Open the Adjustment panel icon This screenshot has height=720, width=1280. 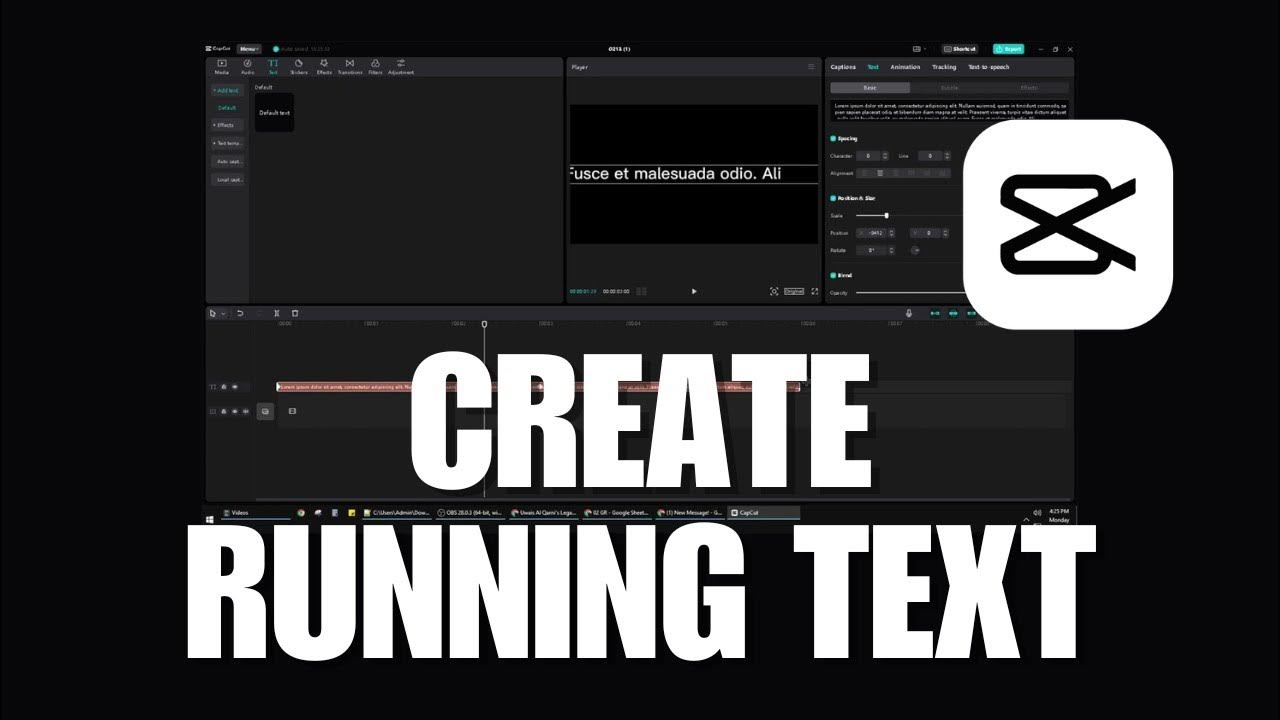401,67
